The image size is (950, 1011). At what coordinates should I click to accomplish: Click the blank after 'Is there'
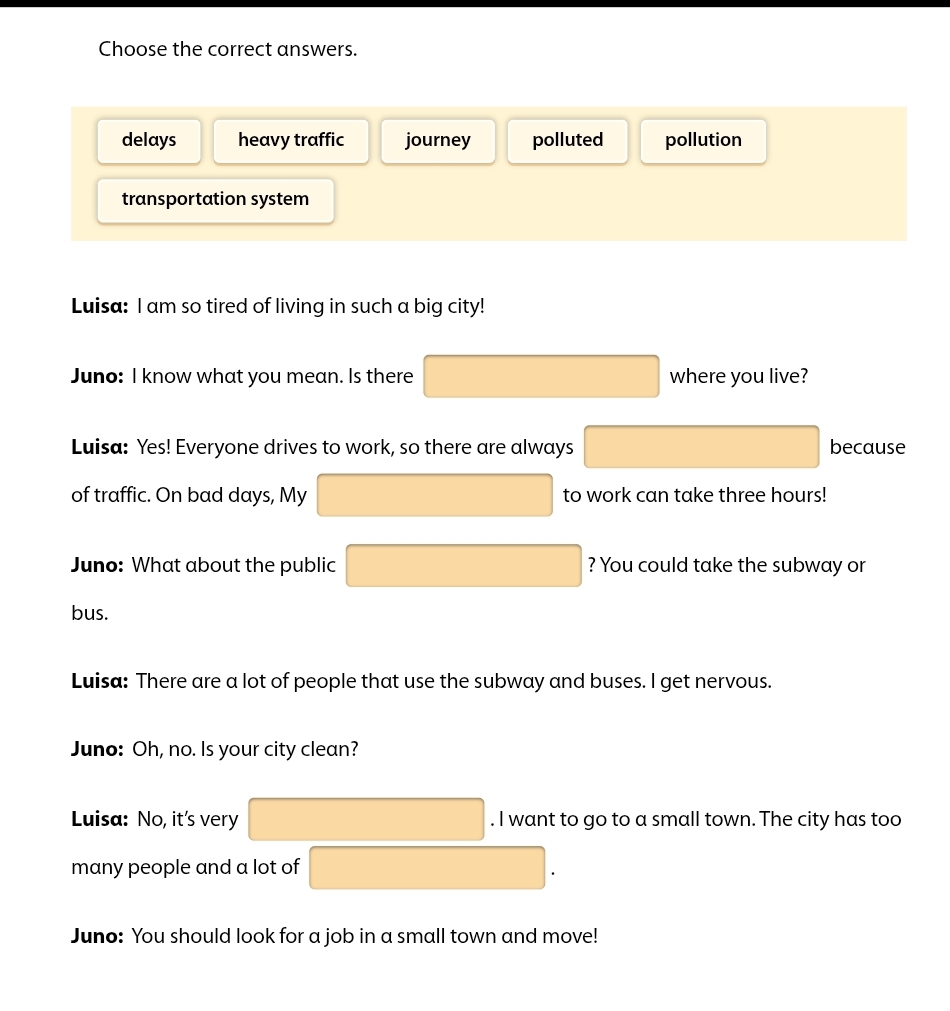coord(541,377)
